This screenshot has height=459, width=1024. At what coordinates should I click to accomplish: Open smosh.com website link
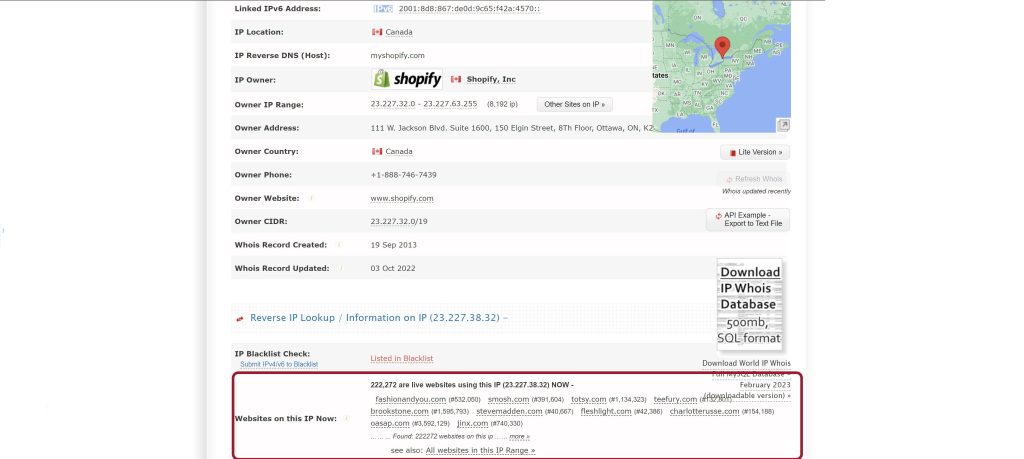[508, 399]
